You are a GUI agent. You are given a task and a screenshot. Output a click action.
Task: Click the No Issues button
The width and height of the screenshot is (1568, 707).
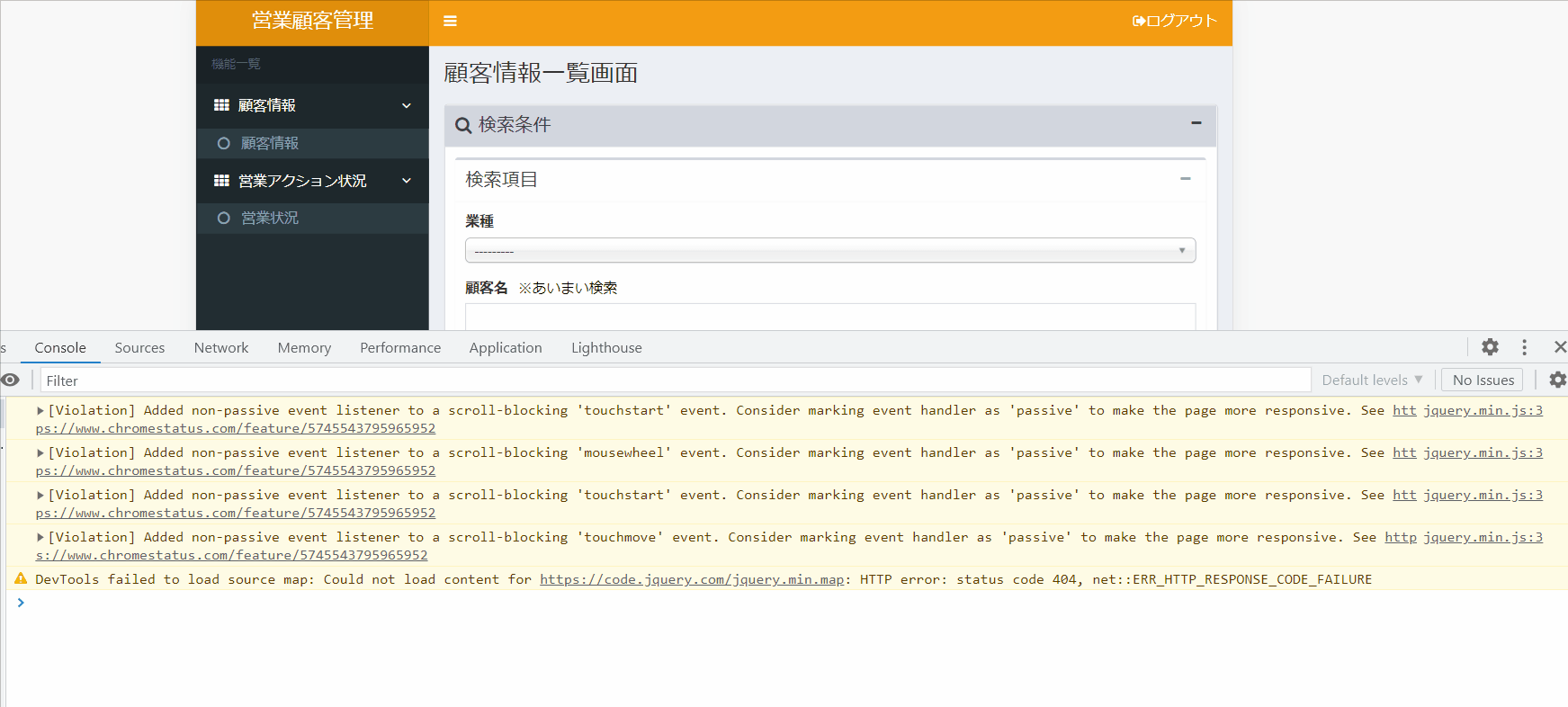coord(1483,380)
